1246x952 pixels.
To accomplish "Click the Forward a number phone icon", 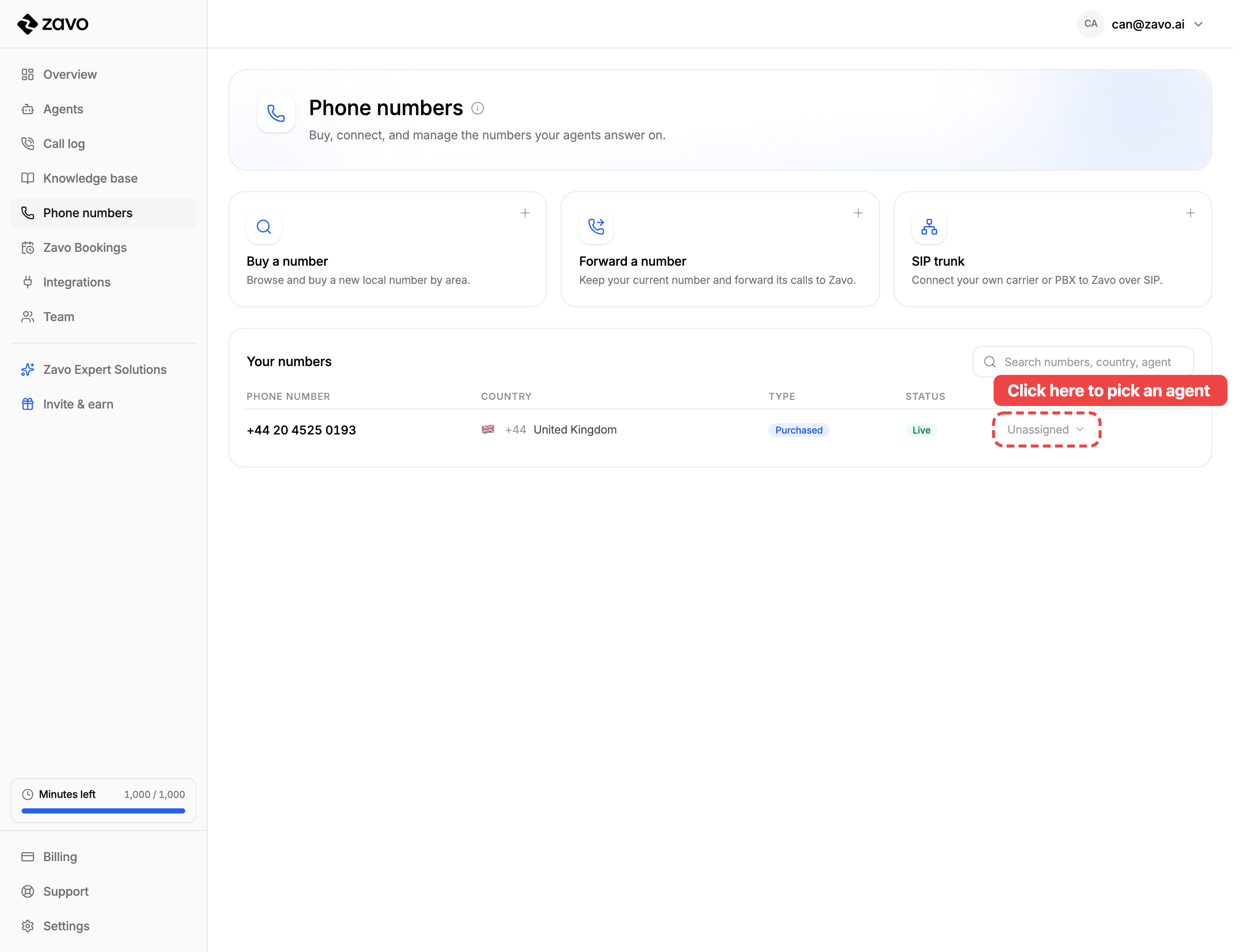I will (596, 227).
